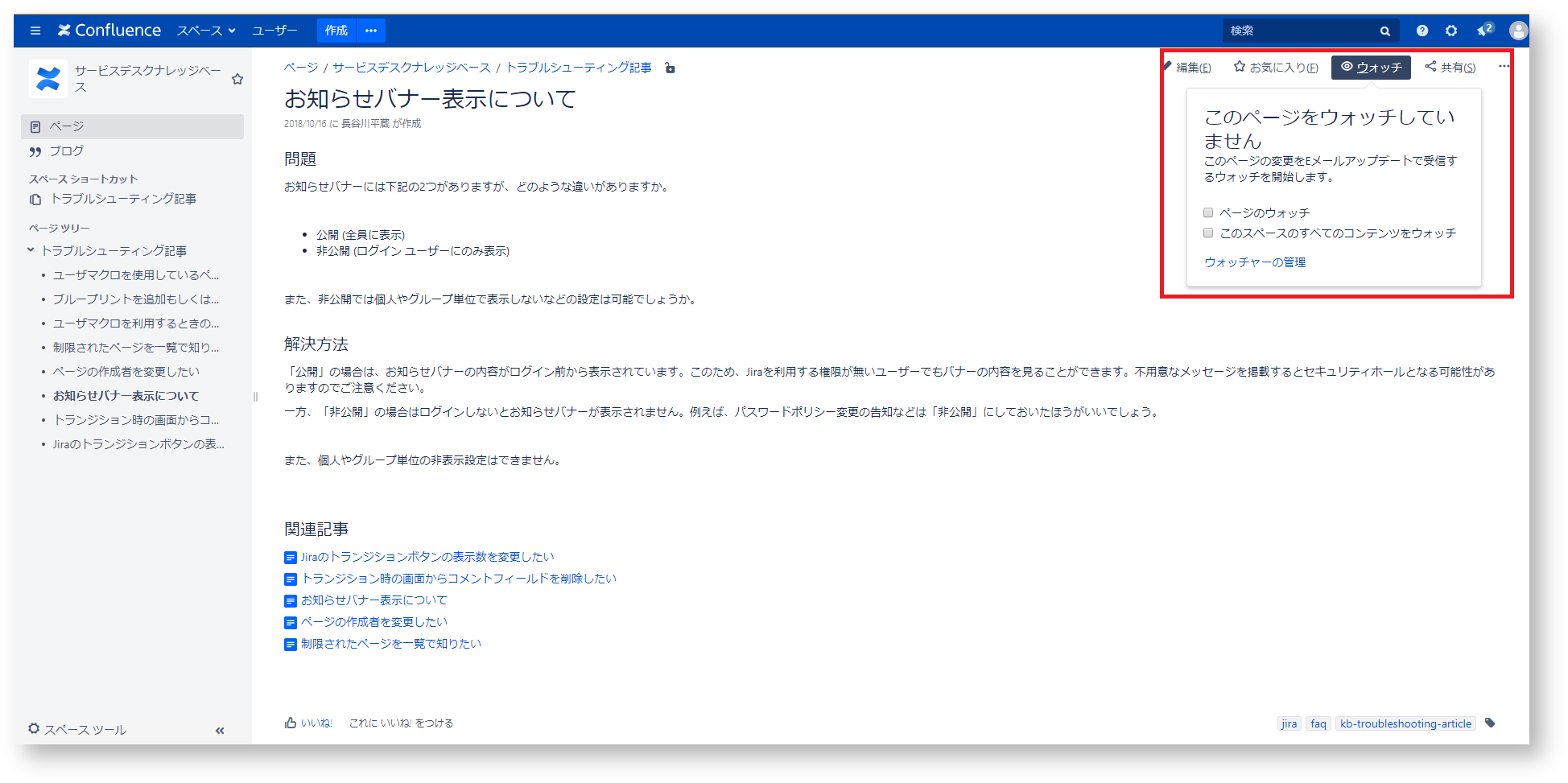Open Jiraのトランジションボタンの表... tree page
Screen dimensions: 1568x783
click(138, 444)
